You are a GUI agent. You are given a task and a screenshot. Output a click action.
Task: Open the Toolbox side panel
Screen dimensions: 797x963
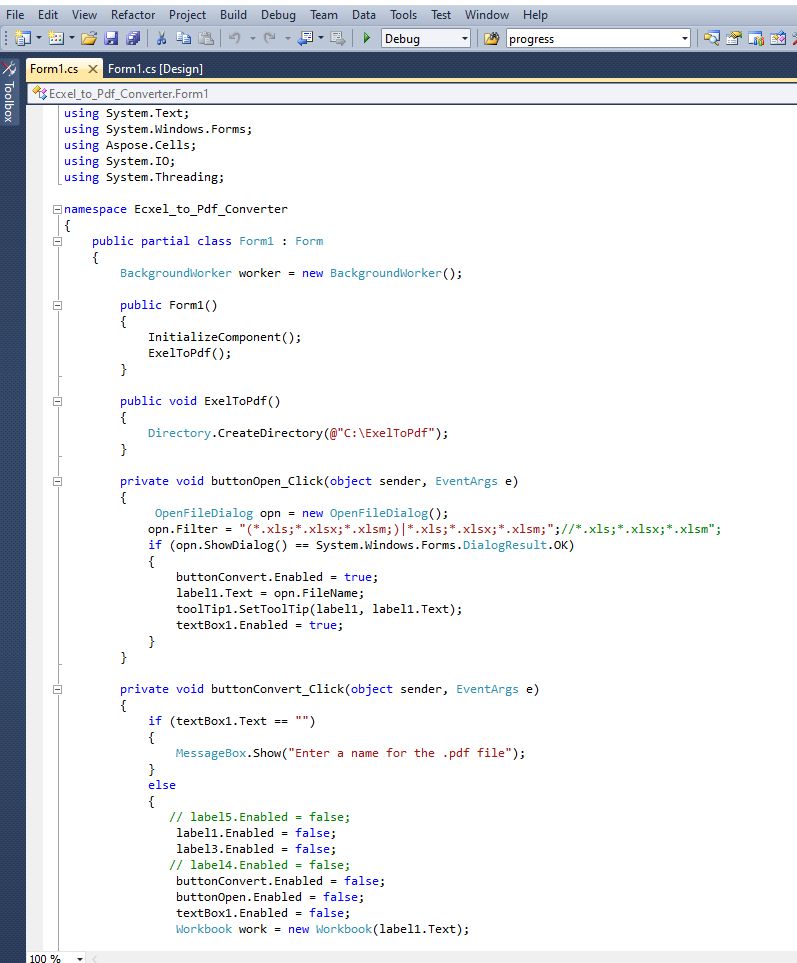(9, 100)
